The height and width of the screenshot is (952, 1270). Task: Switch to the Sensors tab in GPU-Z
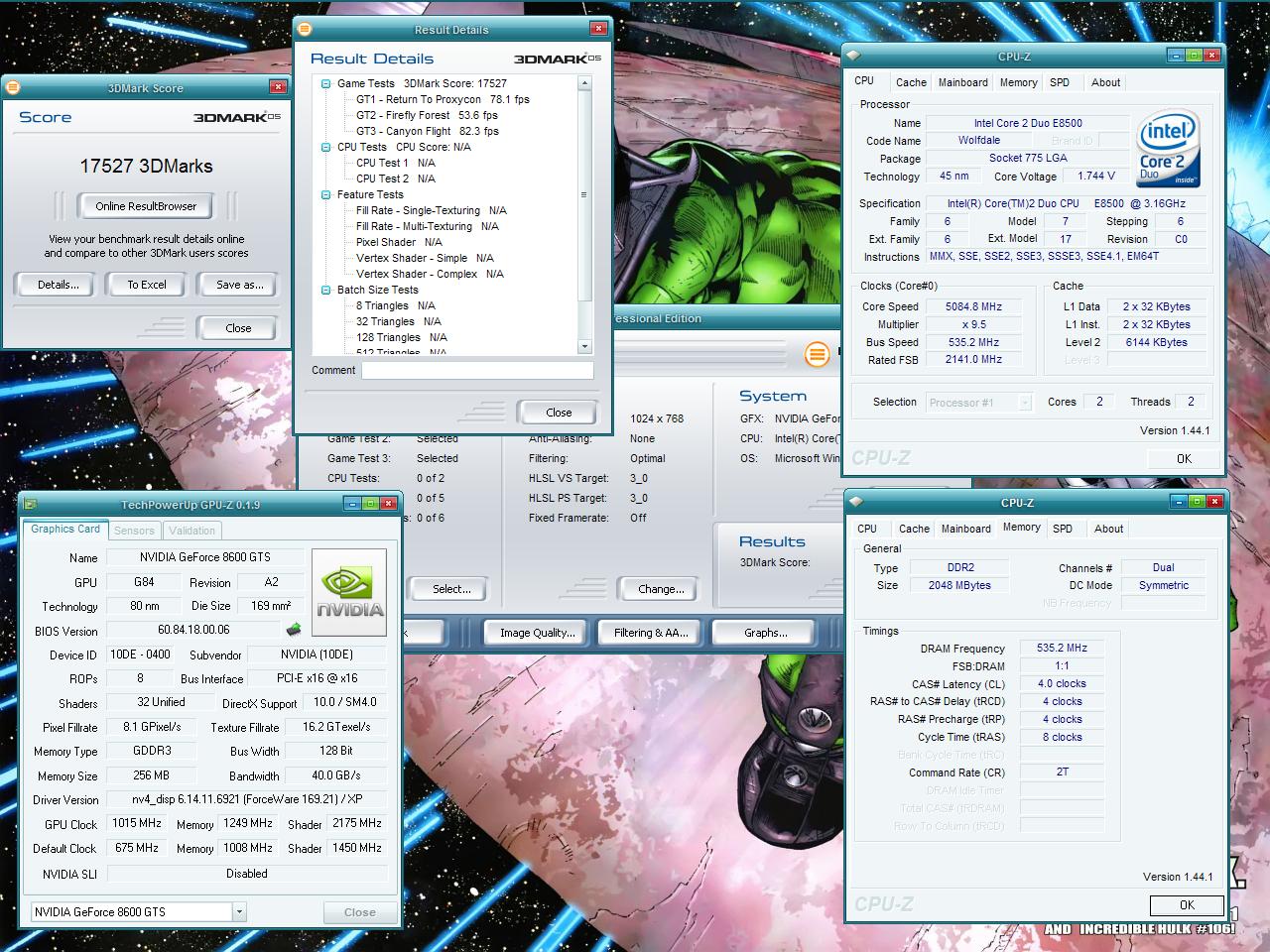coord(134,531)
